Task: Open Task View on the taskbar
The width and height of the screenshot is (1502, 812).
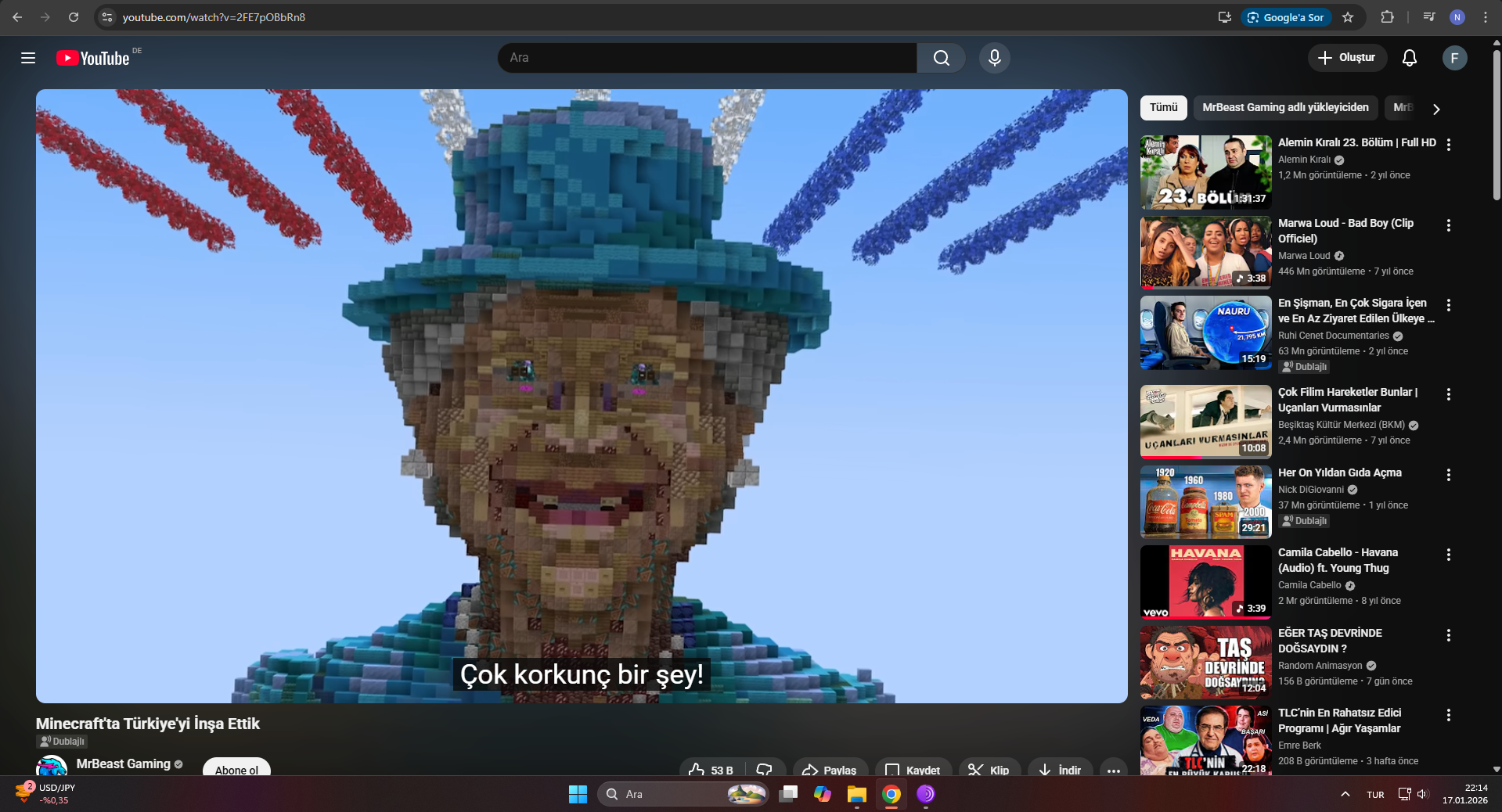Action: [x=788, y=794]
